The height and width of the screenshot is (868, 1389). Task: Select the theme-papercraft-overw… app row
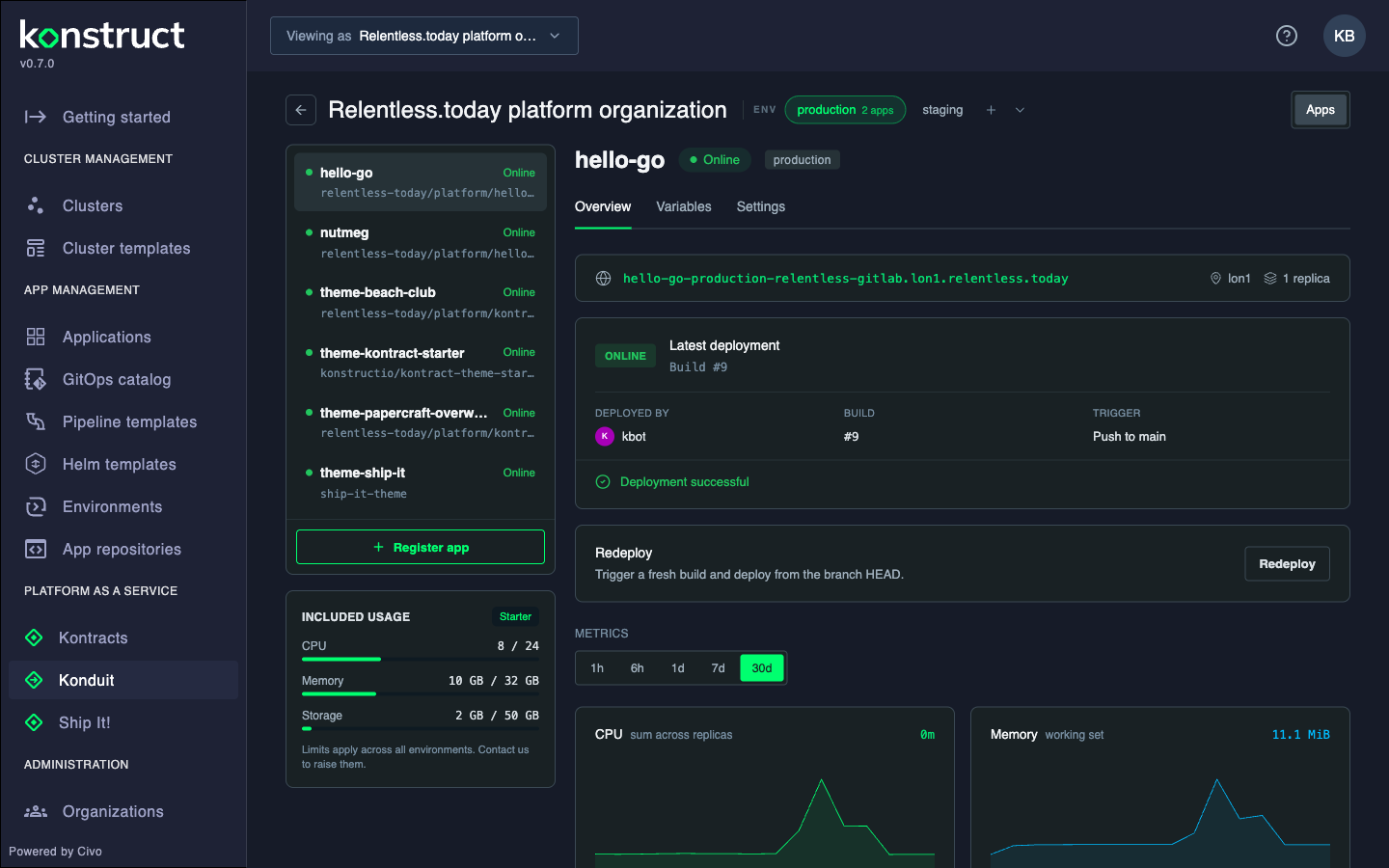(x=421, y=422)
